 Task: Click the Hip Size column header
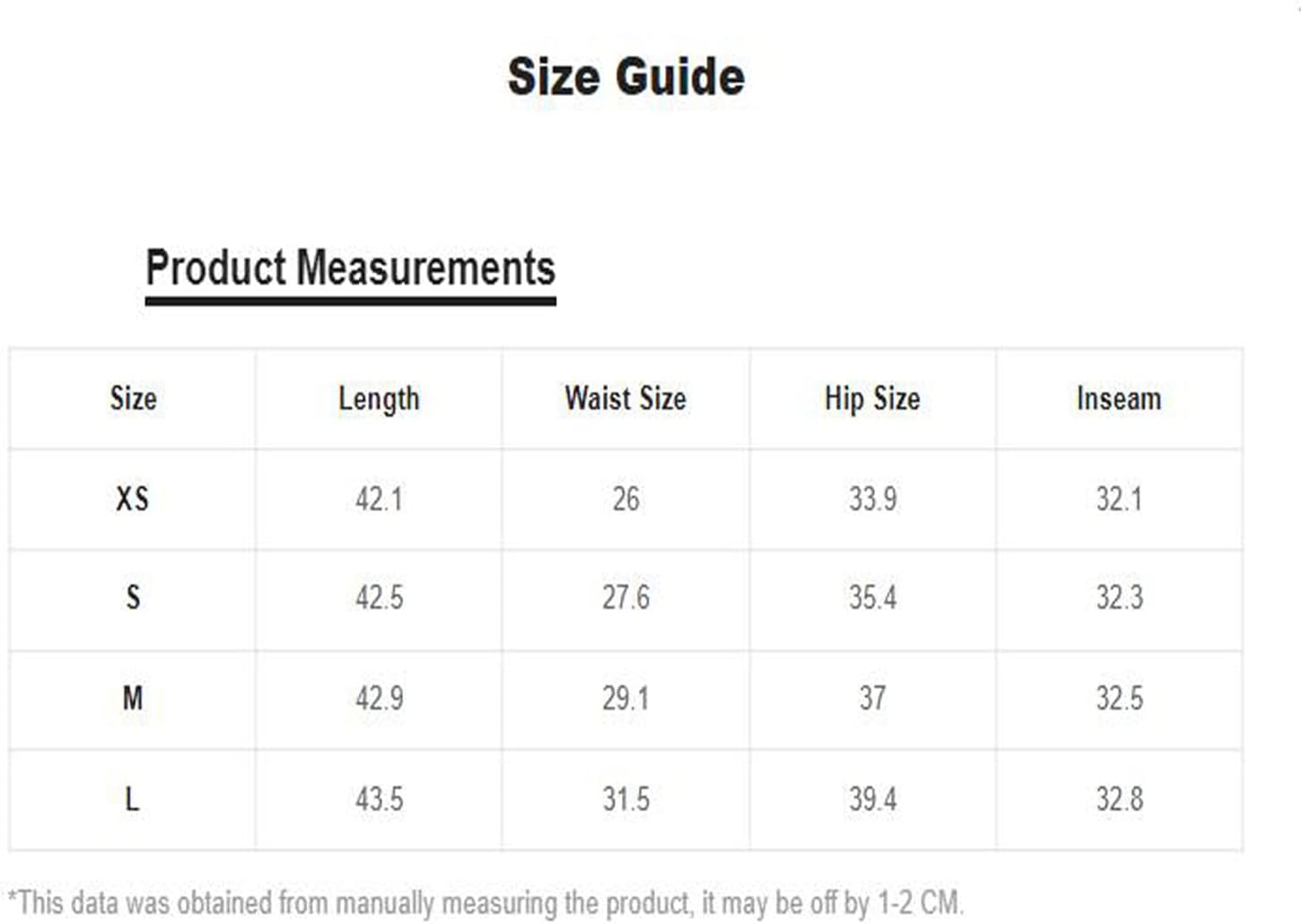[872, 399]
